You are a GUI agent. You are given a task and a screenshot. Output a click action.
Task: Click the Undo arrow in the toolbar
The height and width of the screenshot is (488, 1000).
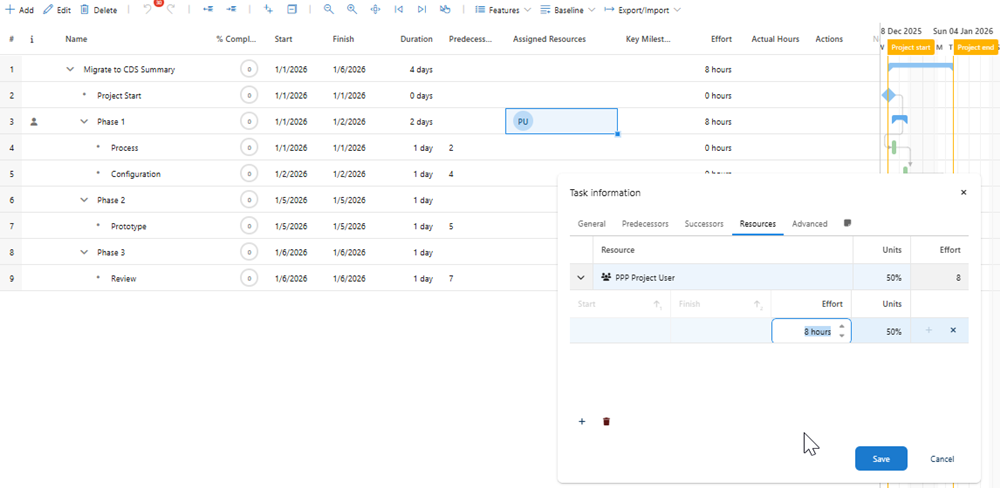(x=148, y=9)
